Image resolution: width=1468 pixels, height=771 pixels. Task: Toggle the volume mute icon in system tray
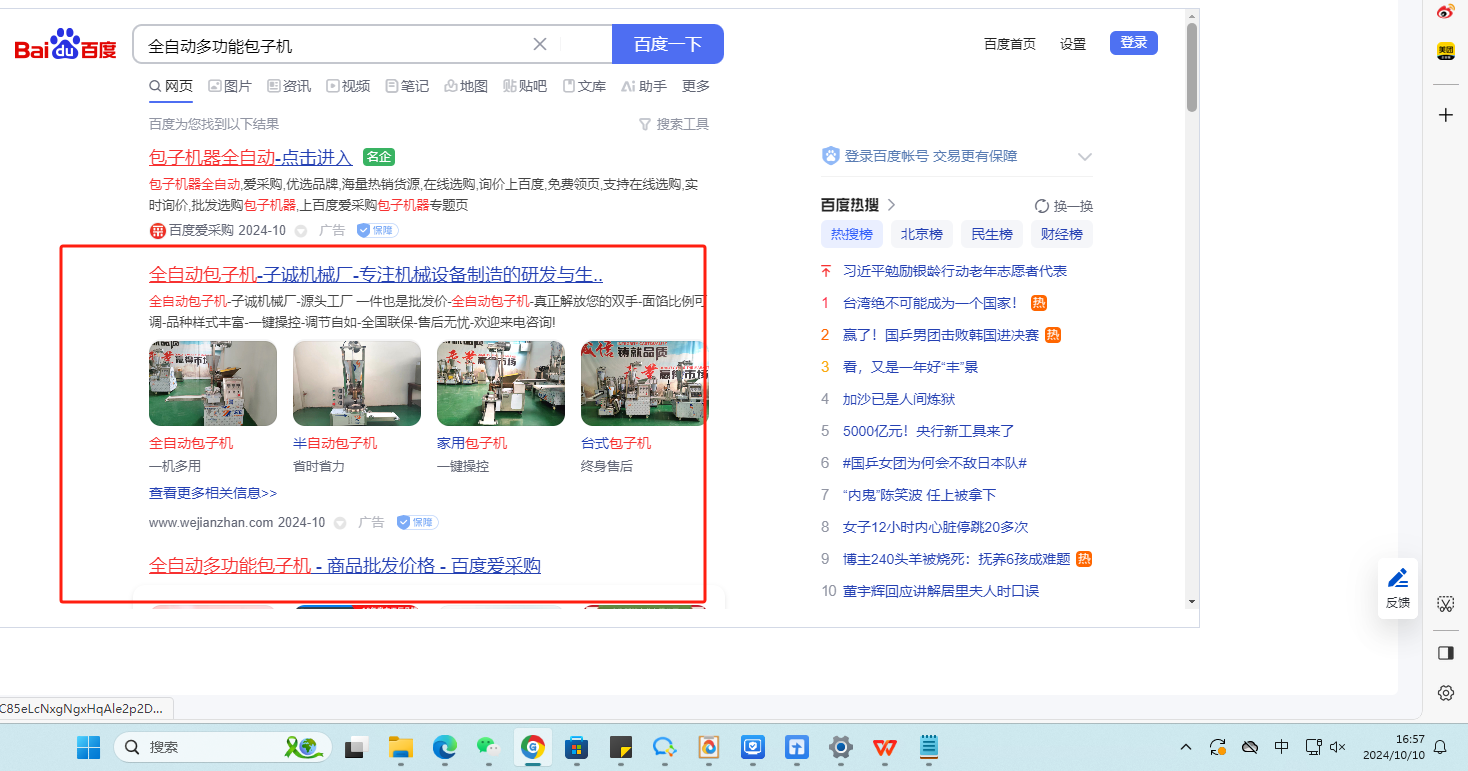(x=1338, y=747)
